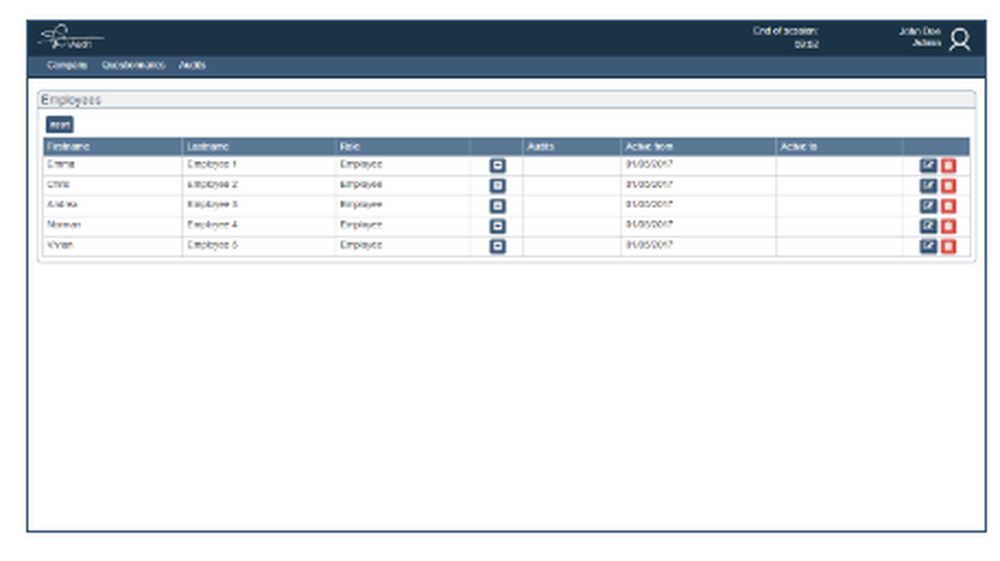Open the Company menu

coord(67,65)
